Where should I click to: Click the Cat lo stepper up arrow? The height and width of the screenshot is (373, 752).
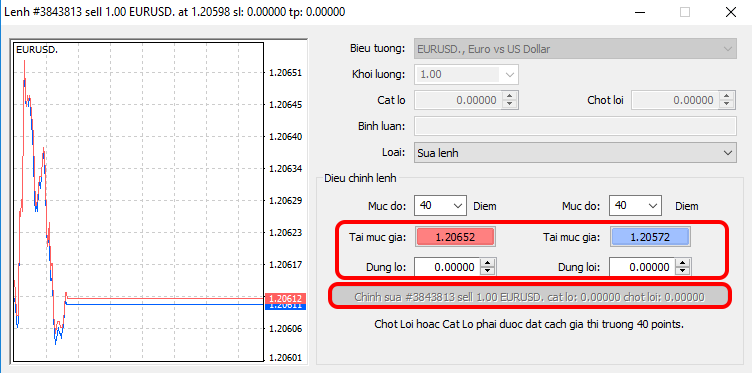tap(510, 96)
